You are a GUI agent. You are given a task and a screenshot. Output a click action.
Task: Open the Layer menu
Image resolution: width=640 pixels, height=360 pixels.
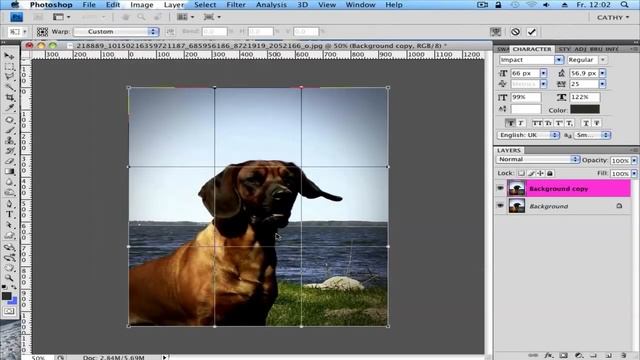174,5
